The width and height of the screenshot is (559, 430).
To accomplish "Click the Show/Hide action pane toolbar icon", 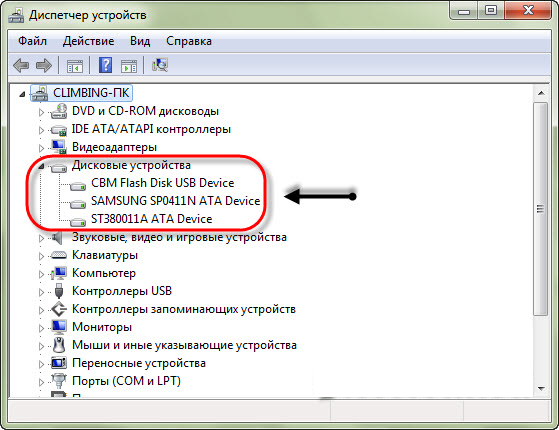I will (x=129, y=66).
